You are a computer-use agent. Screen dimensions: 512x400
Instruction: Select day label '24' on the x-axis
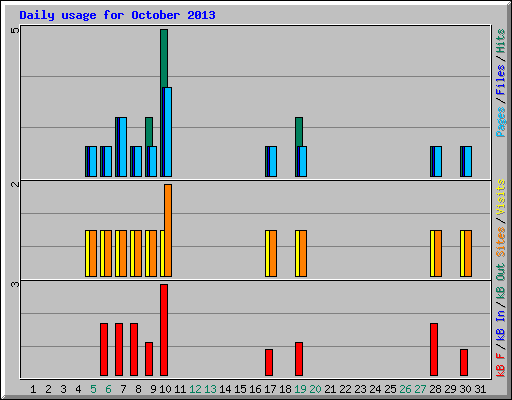tap(375, 389)
